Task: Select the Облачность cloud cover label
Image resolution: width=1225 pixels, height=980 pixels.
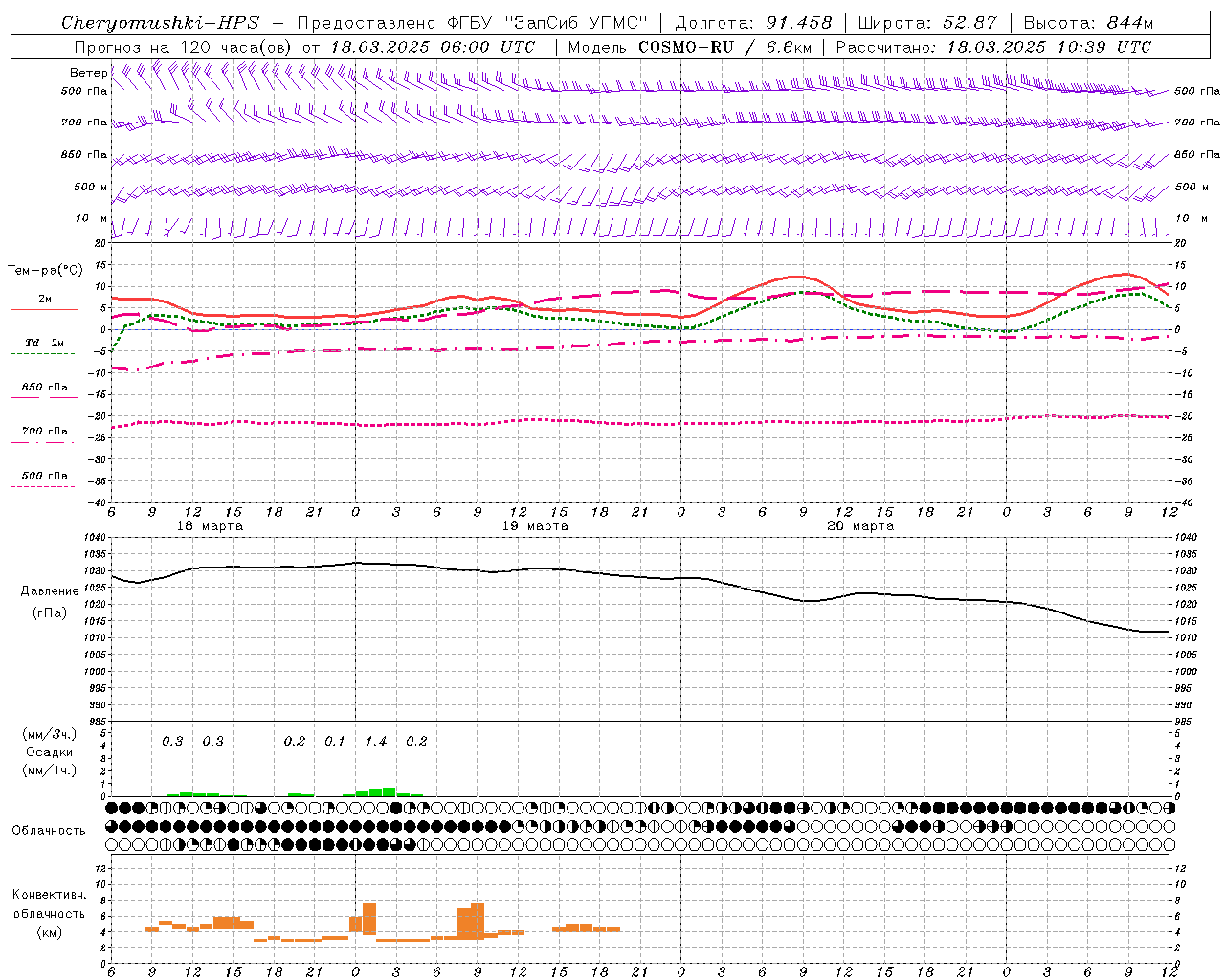Action: click(x=49, y=831)
